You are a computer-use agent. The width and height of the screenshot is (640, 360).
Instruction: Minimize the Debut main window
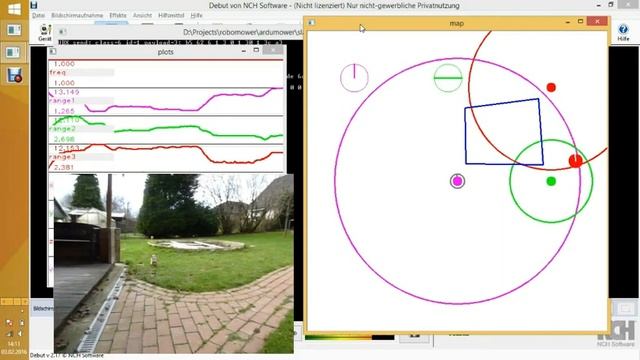pyautogui.click(x=598, y=5)
